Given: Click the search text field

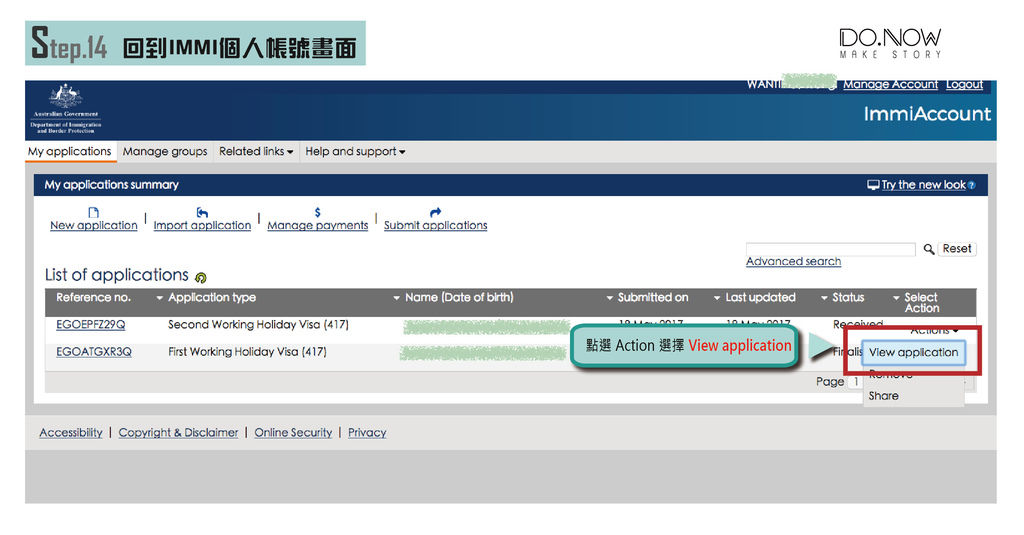Looking at the screenshot, I should click(x=830, y=249).
